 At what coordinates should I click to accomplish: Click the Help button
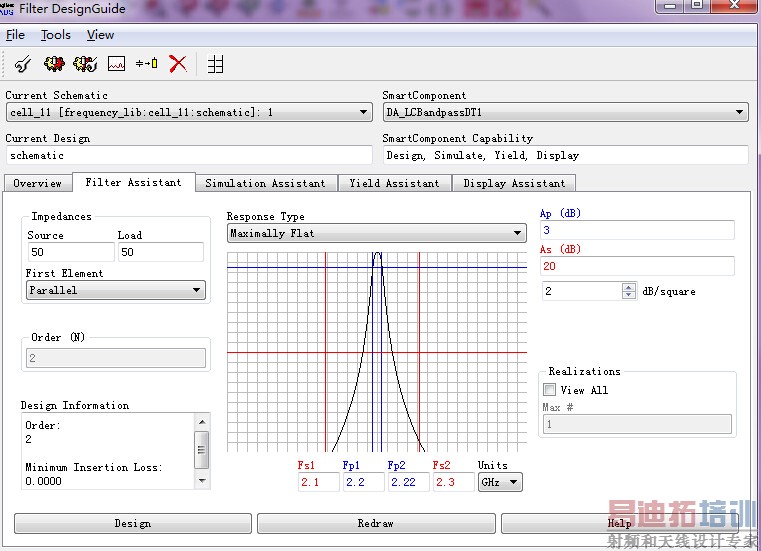tap(620, 523)
